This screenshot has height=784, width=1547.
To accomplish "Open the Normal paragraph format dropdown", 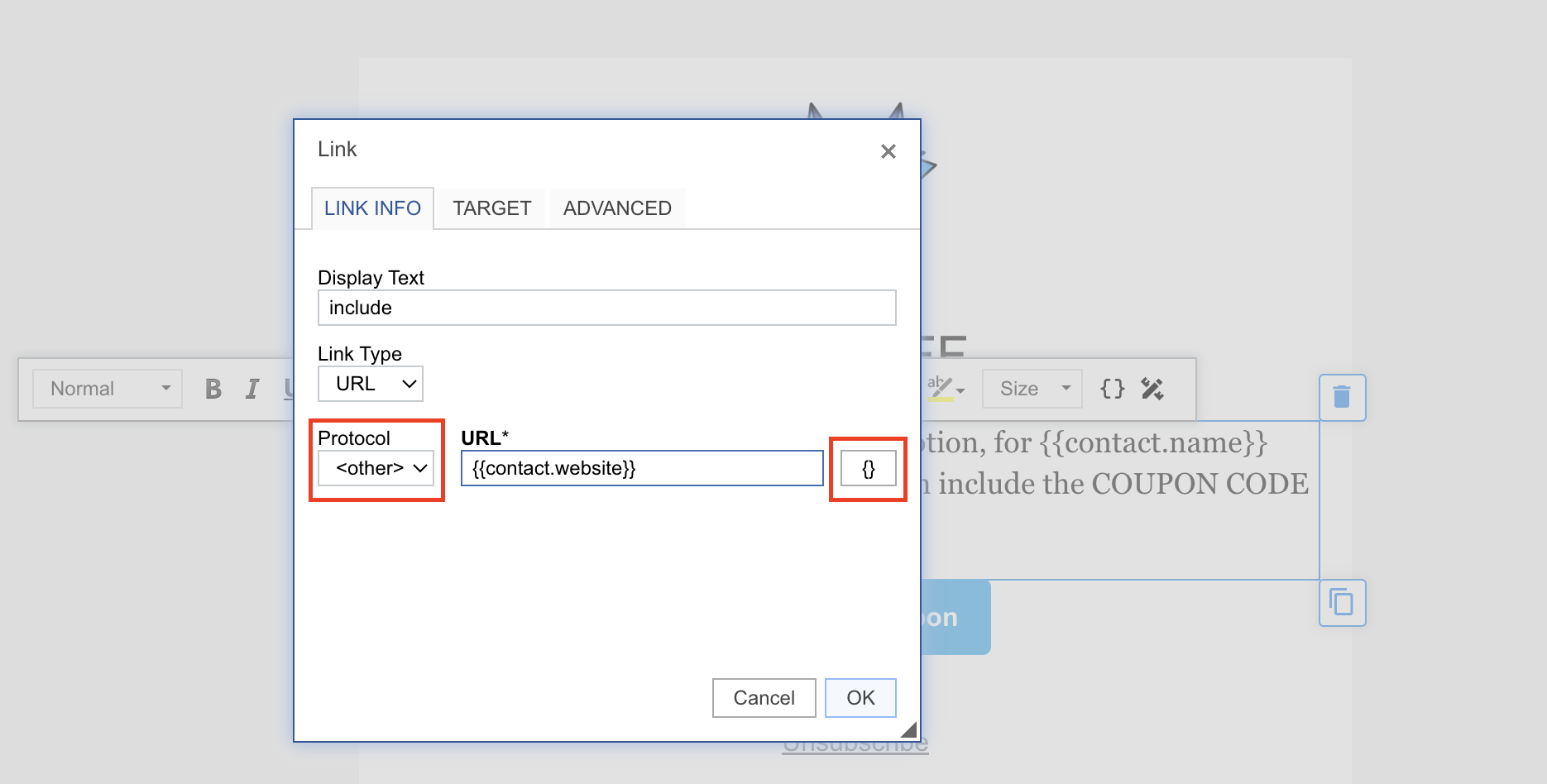I will (x=108, y=389).
